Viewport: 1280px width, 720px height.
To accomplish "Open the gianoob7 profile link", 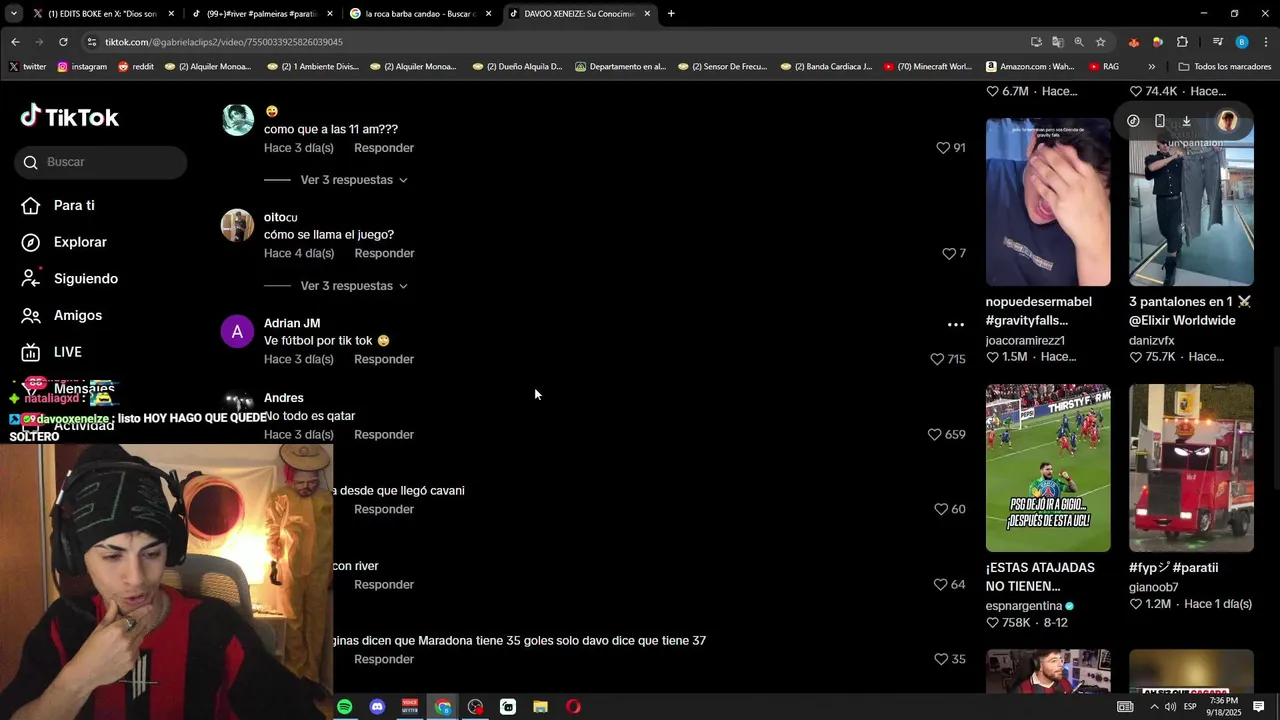I will 1154,587.
